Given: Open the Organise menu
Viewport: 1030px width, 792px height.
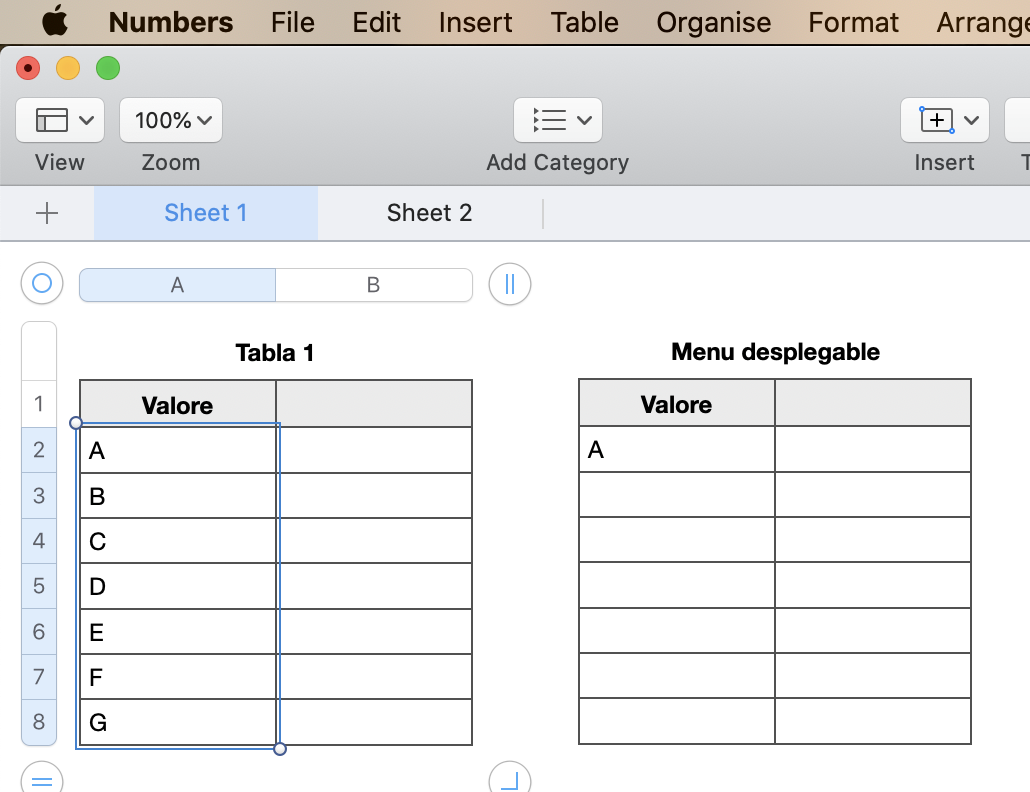Looking at the screenshot, I should (714, 22).
